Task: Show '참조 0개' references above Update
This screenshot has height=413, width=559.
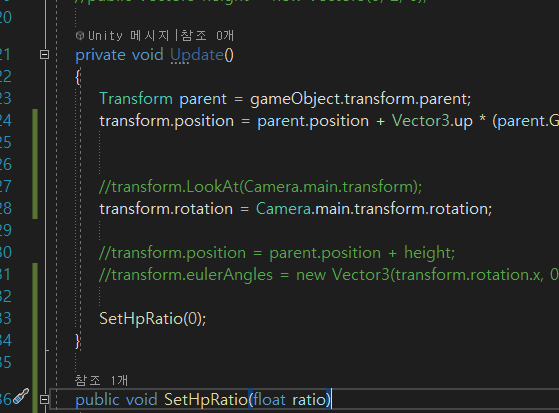Action: (207, 35)
